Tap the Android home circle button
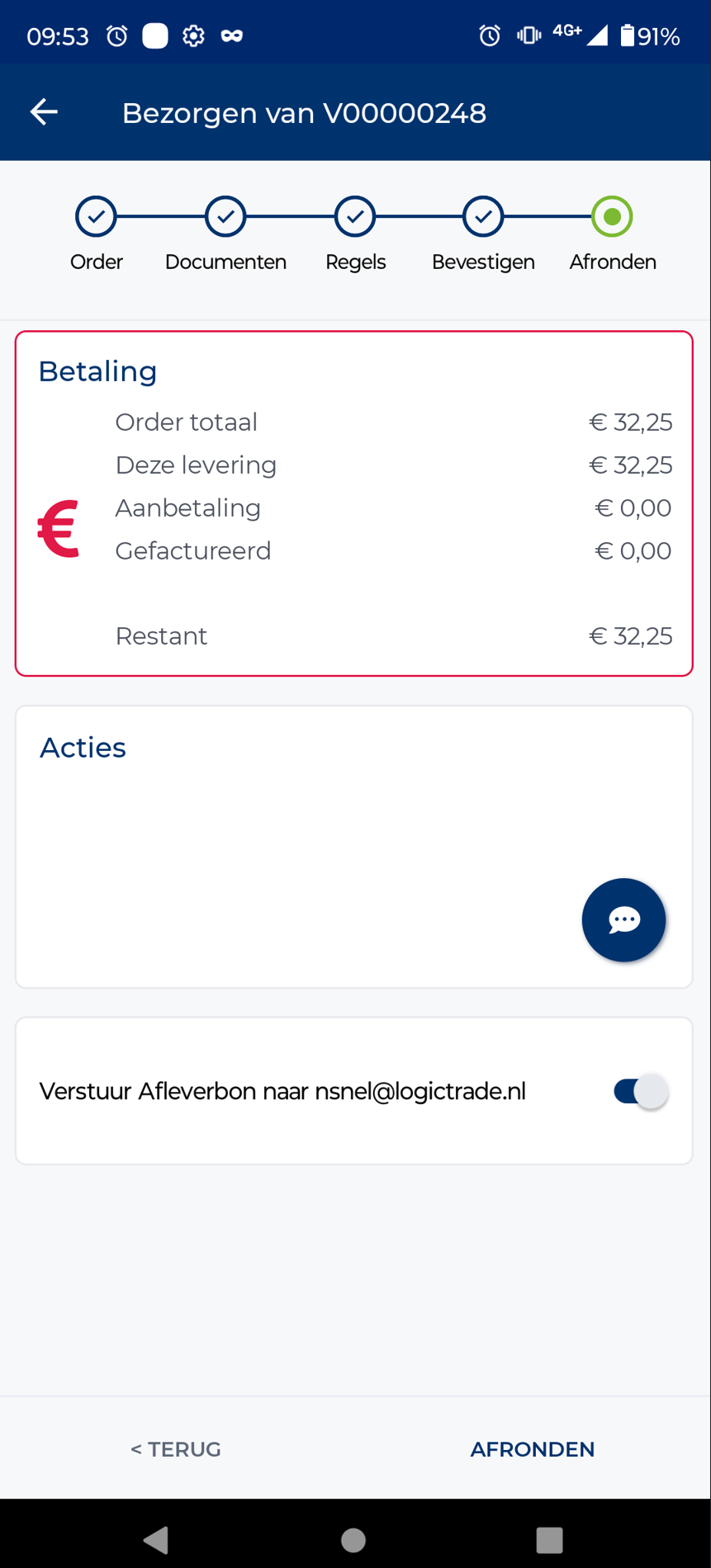The image size is (711, 1568). click(353, 1540)
